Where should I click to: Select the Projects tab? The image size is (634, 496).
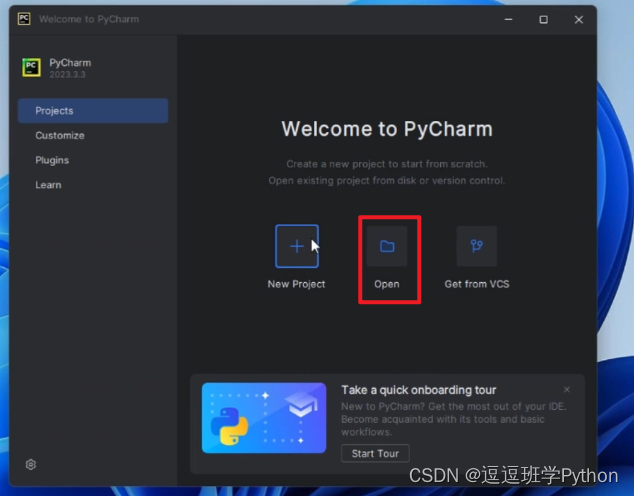93,111
